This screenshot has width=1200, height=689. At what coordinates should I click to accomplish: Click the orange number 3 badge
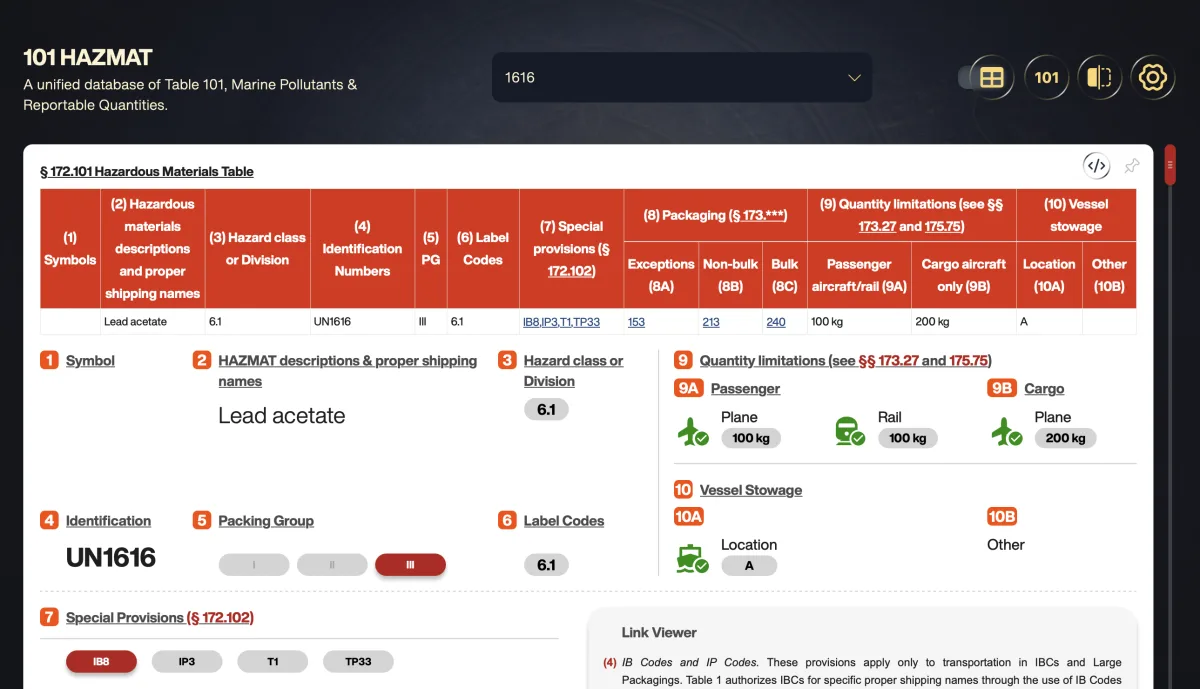(507, 360)
